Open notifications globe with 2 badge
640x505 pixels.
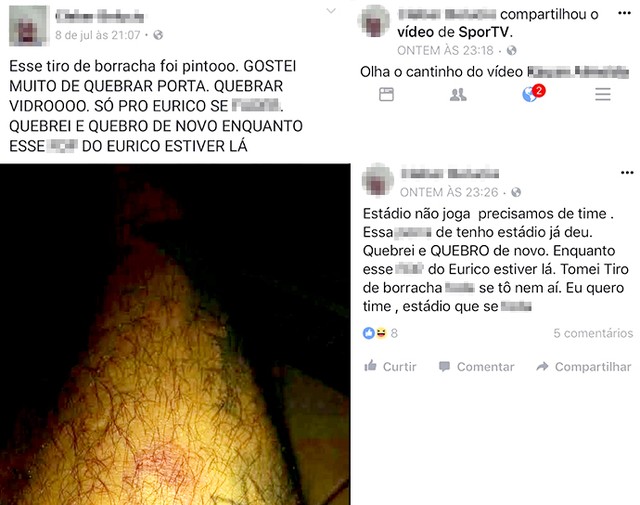[533, 93]
